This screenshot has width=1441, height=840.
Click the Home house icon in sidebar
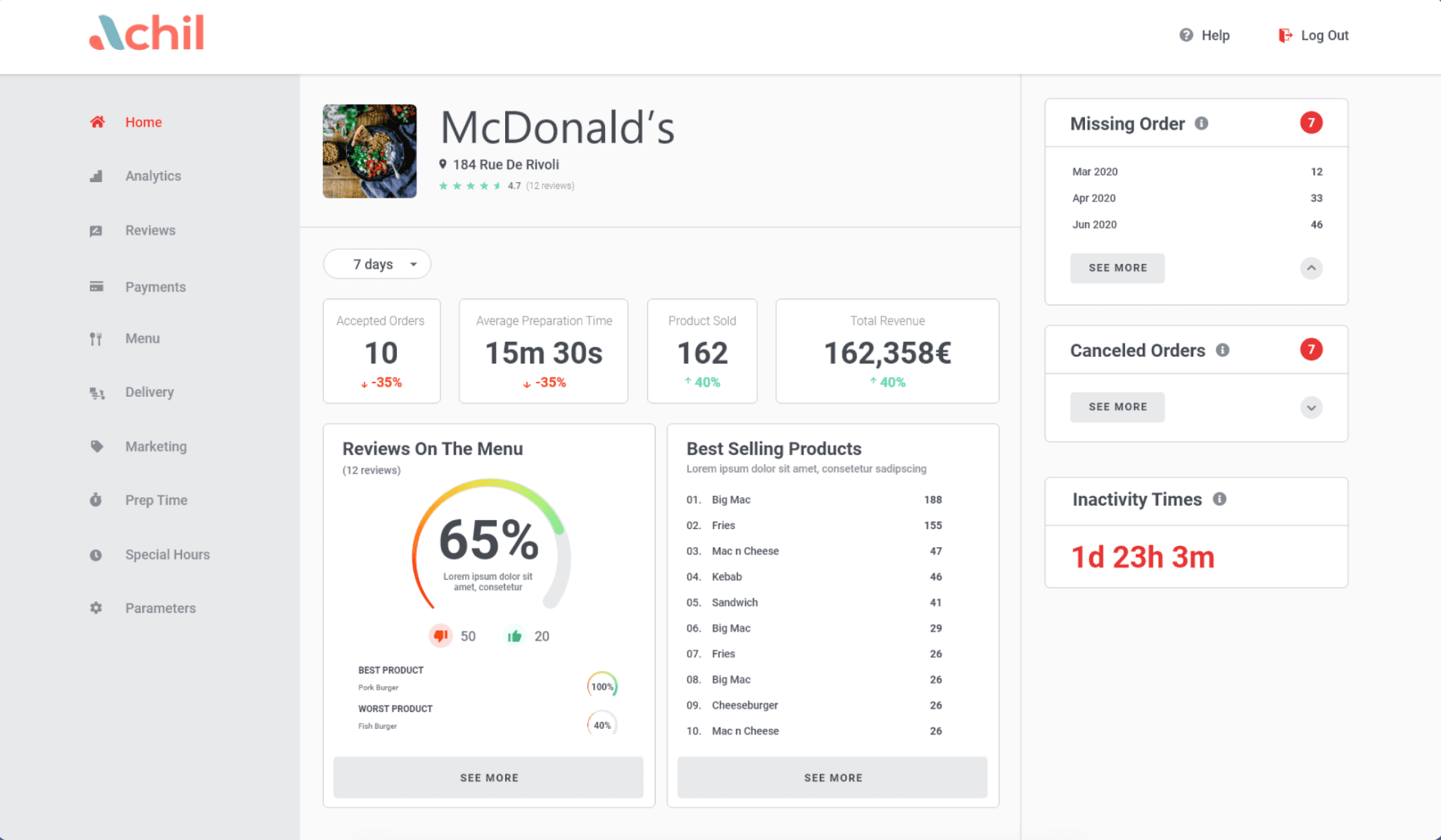coord(97,122)
